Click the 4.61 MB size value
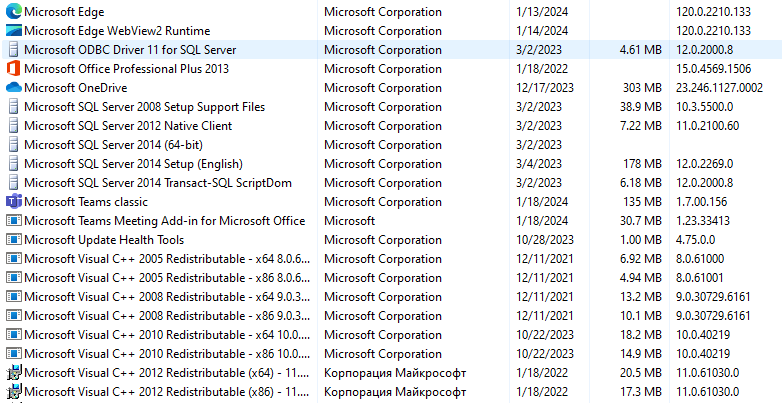This screenshot has height=403, width=782. pyautogui.click(x=640, y=49)
